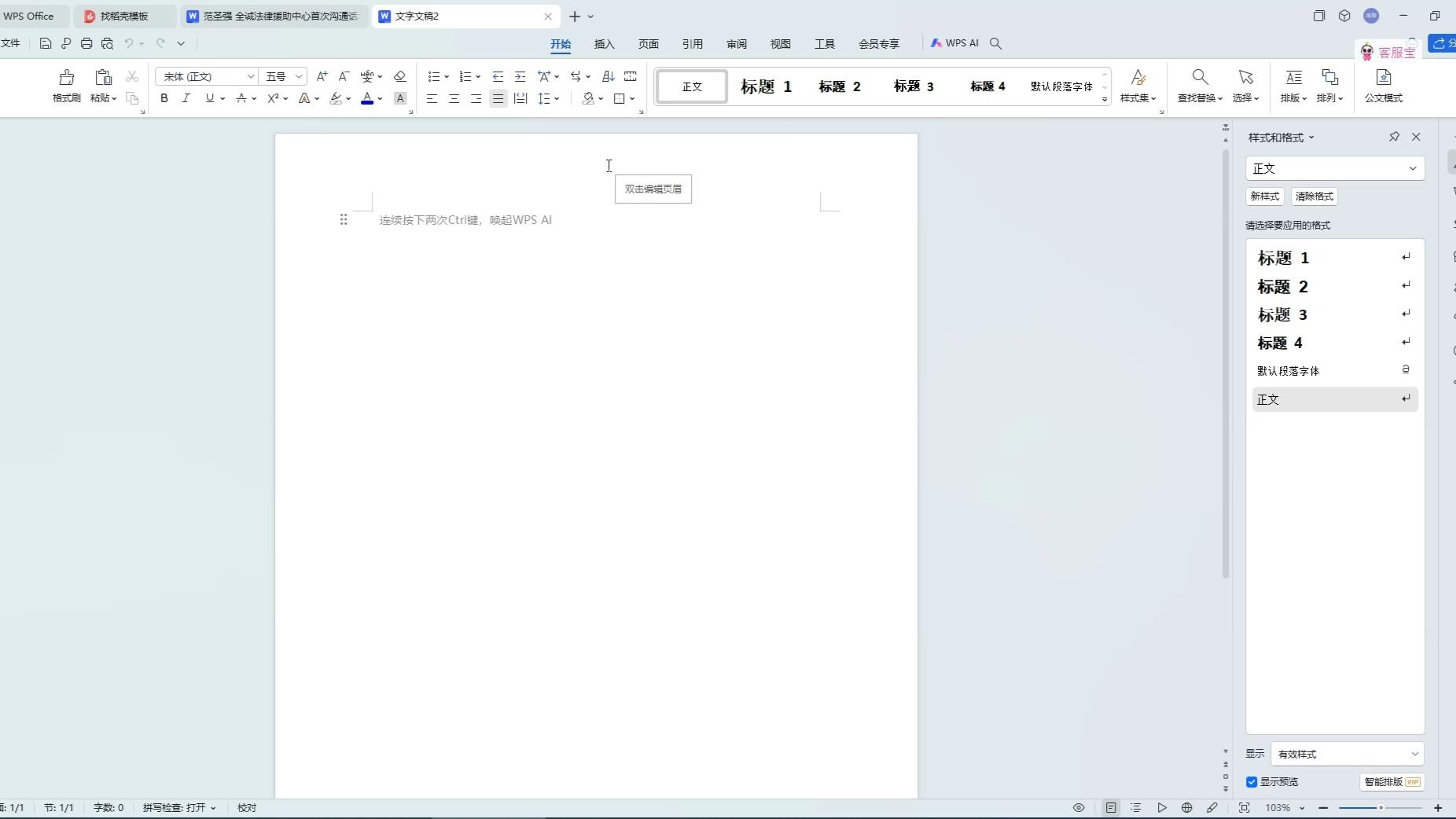1456x819 pixels.
Task: Open the 引用 (References) ribbon tab
Action: click(692, 44)
